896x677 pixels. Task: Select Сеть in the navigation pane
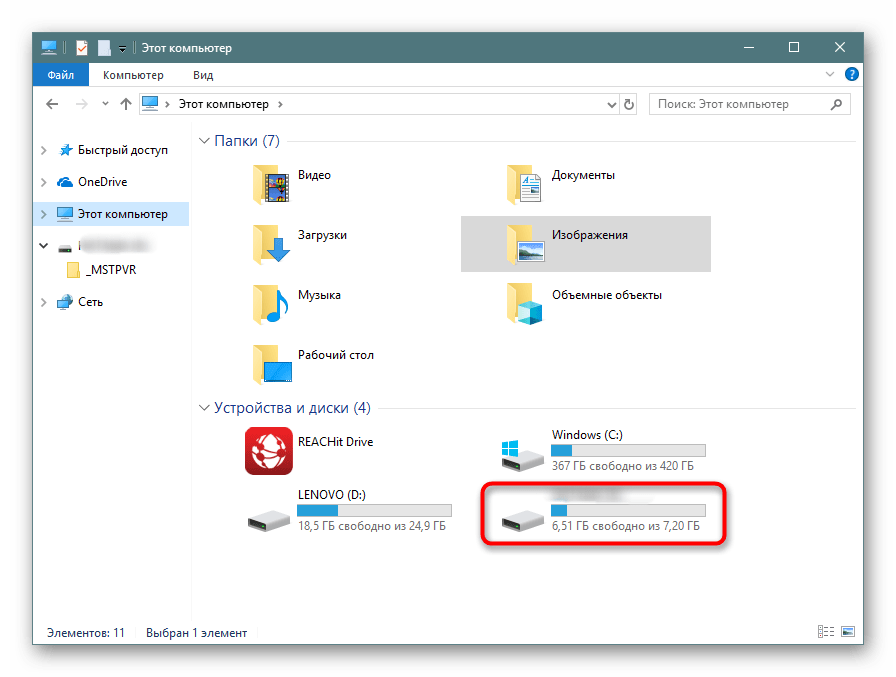point(90,302)
